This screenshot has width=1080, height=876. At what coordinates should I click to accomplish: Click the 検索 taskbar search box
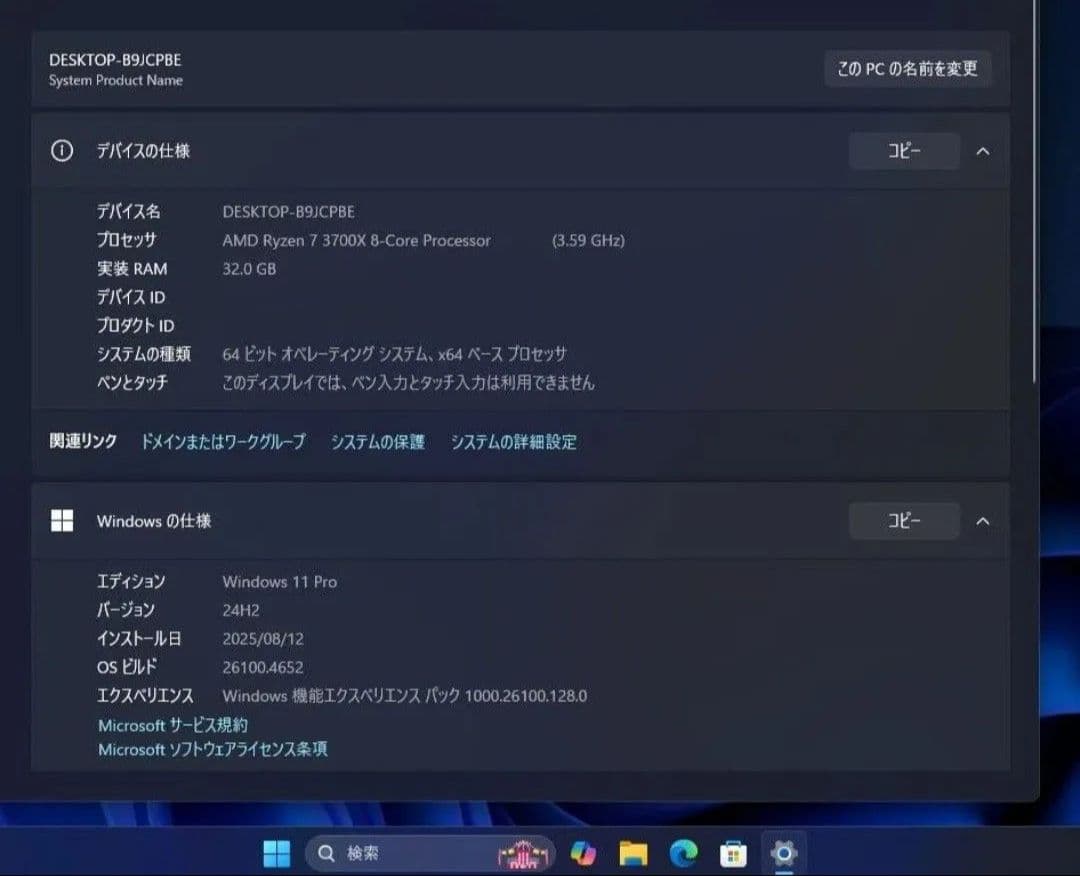pyautogui.click(x=430, y=854)
